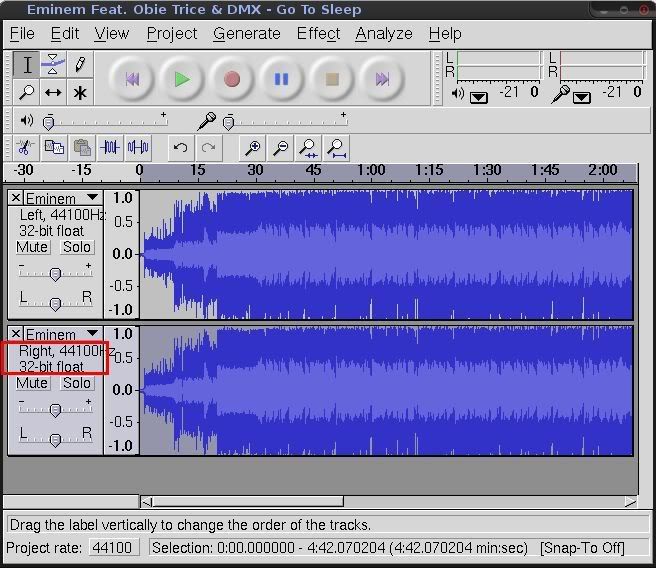Viewport: 656px width, 568px height.
Task: Select the Time Shift arrow tool
Action: coord(53,92)
